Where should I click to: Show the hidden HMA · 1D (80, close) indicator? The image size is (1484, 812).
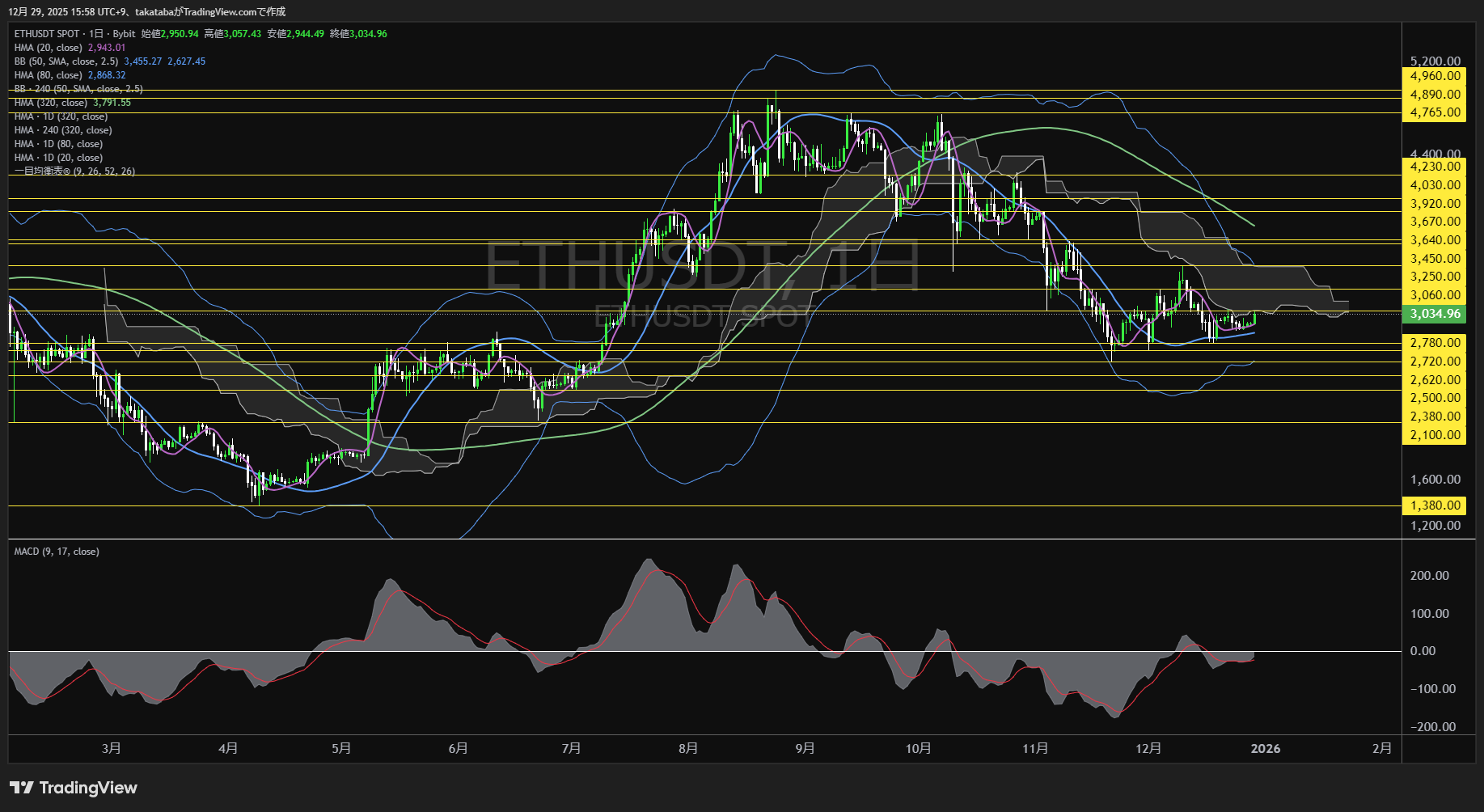click(57, 143)
